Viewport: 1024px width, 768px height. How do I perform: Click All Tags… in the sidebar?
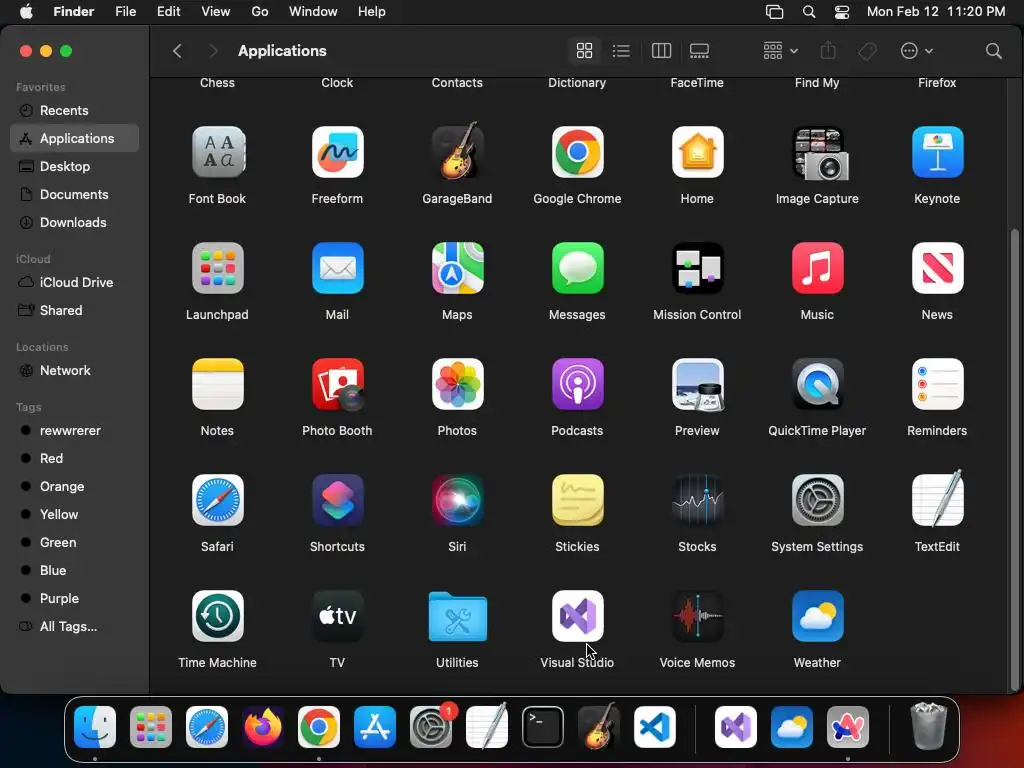(x=74, y=626)
